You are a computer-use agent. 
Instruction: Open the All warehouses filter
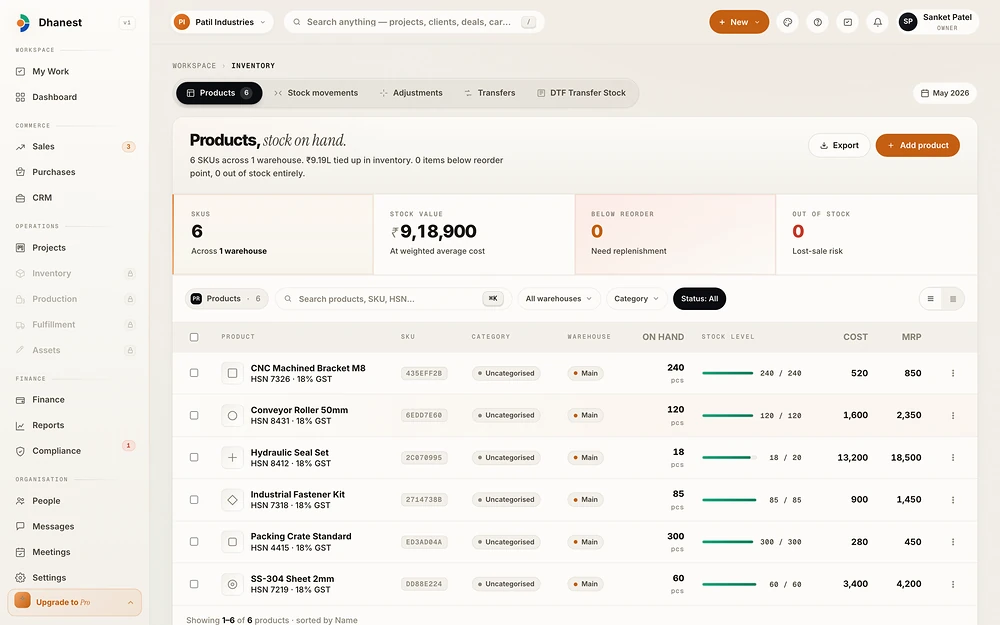[559, 298]
